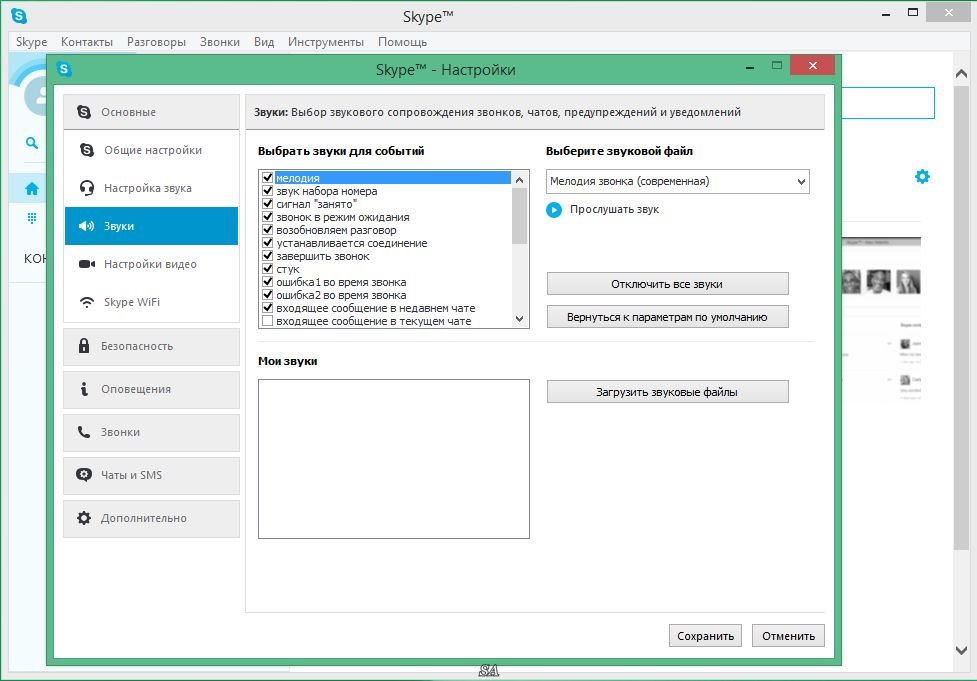Viewport: 977px width, 681px height.
Task: Cancel changes with Отменить
Action: click(x=788, y=636)
